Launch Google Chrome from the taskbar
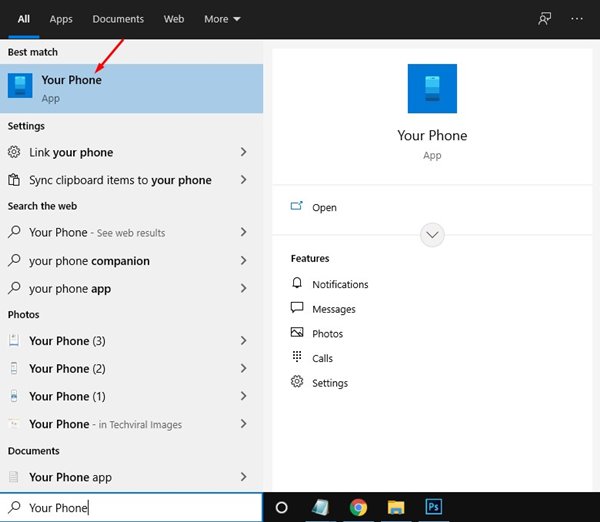This screenshot has height=522, width=600. (358, 507)
